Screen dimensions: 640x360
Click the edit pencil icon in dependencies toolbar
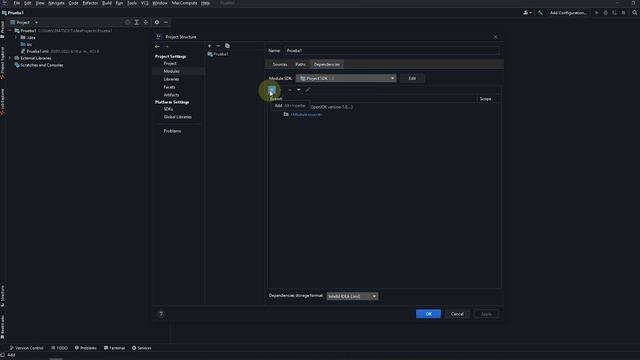coord(308,90)
